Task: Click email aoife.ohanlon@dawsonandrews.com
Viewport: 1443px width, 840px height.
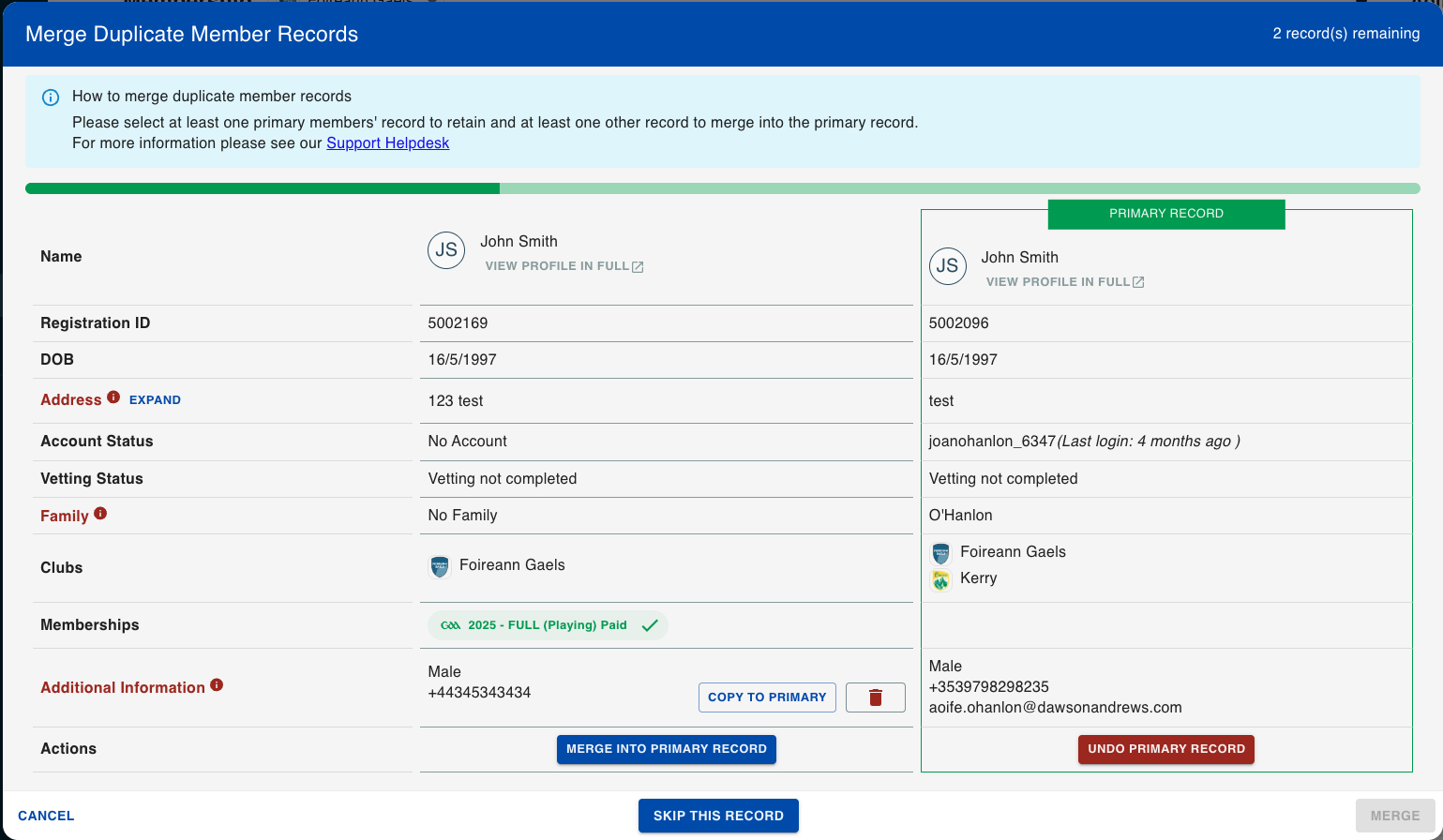Action: [1055, 708]
